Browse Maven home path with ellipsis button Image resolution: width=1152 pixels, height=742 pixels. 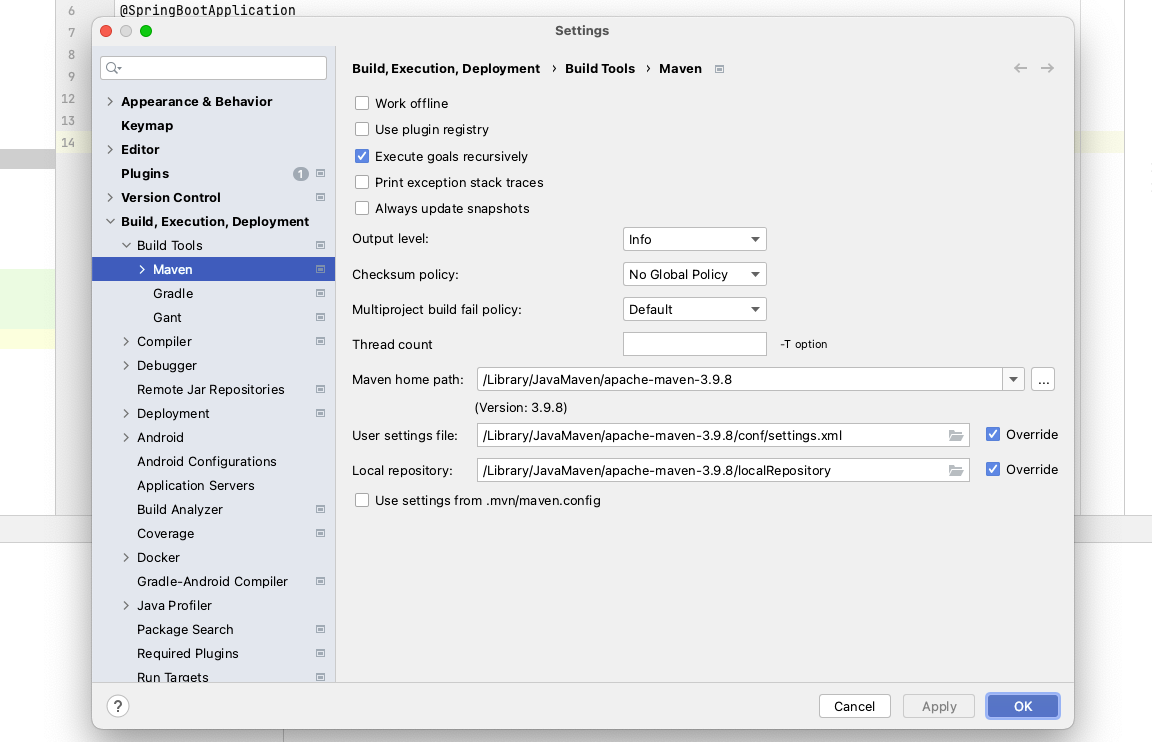(x=1043, y=380)
